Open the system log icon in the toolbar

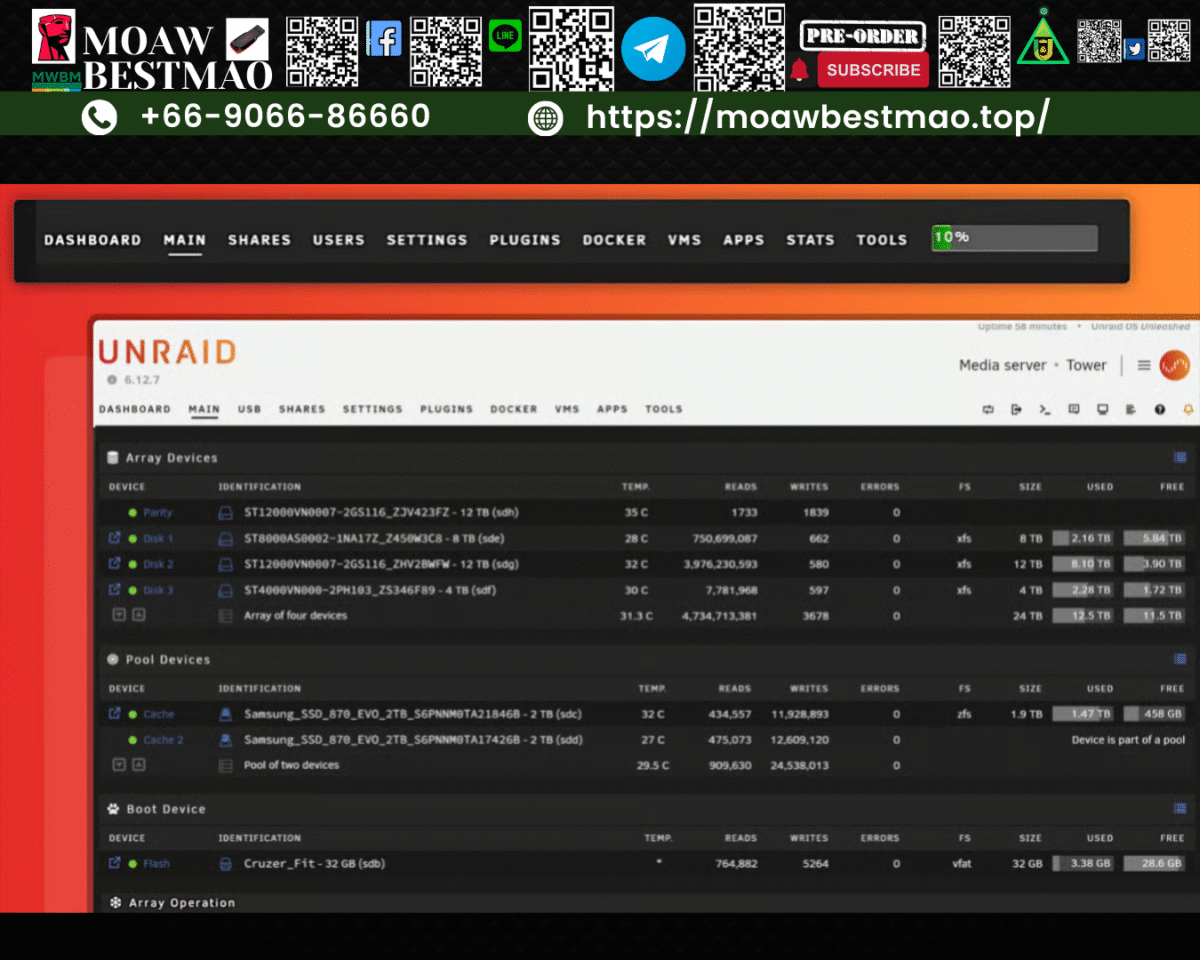click(1131, 409)
